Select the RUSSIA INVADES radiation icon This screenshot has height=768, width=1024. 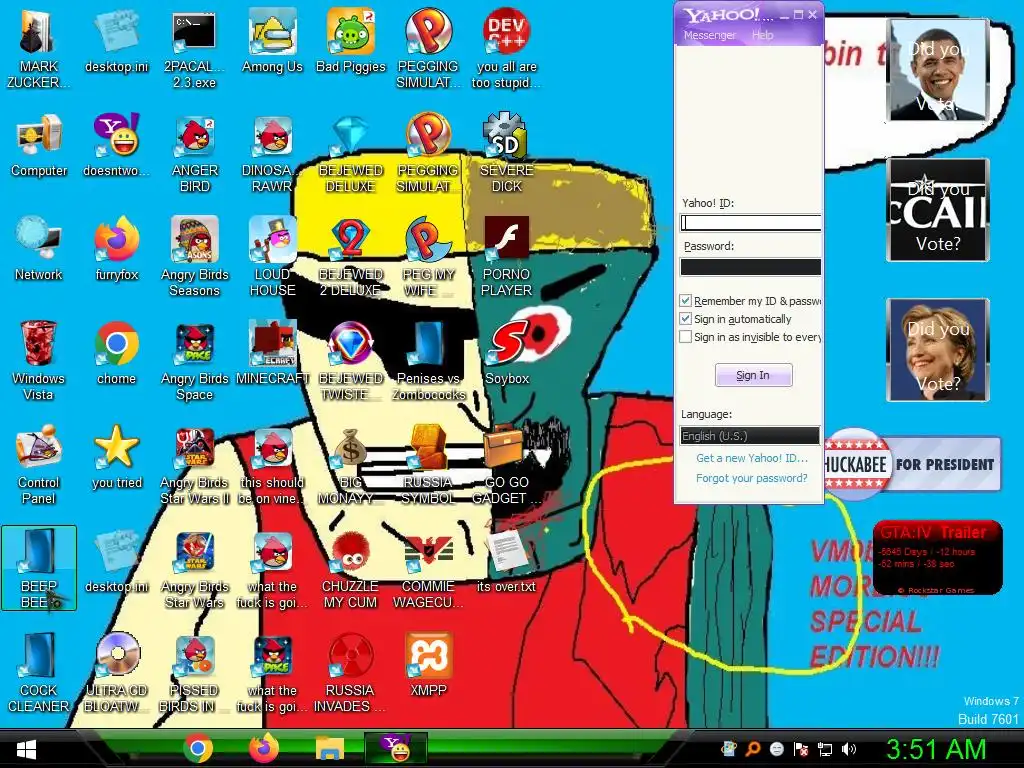[351, 671]
